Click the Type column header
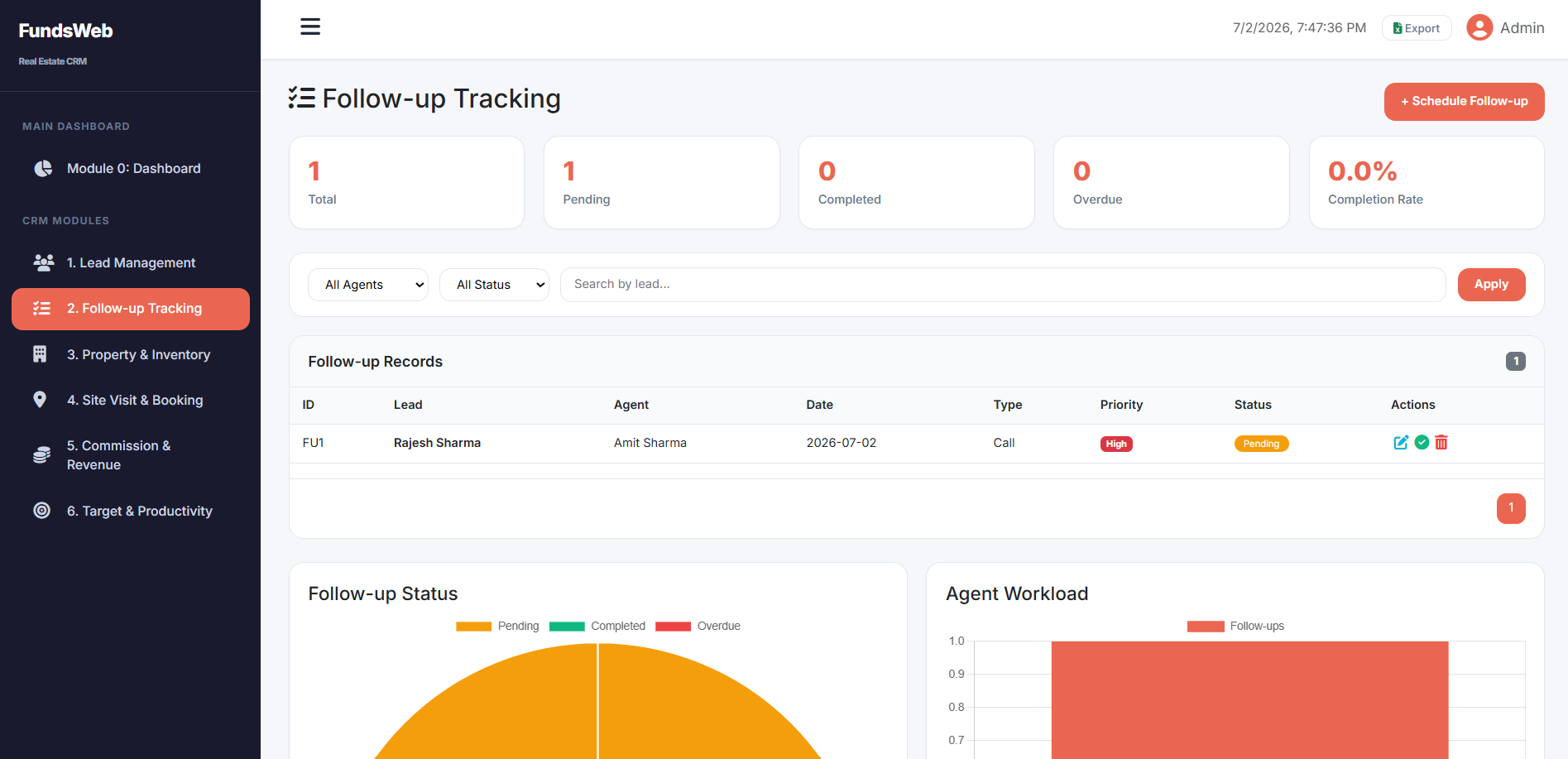 pyautogui.click(x=1008, y=405)
